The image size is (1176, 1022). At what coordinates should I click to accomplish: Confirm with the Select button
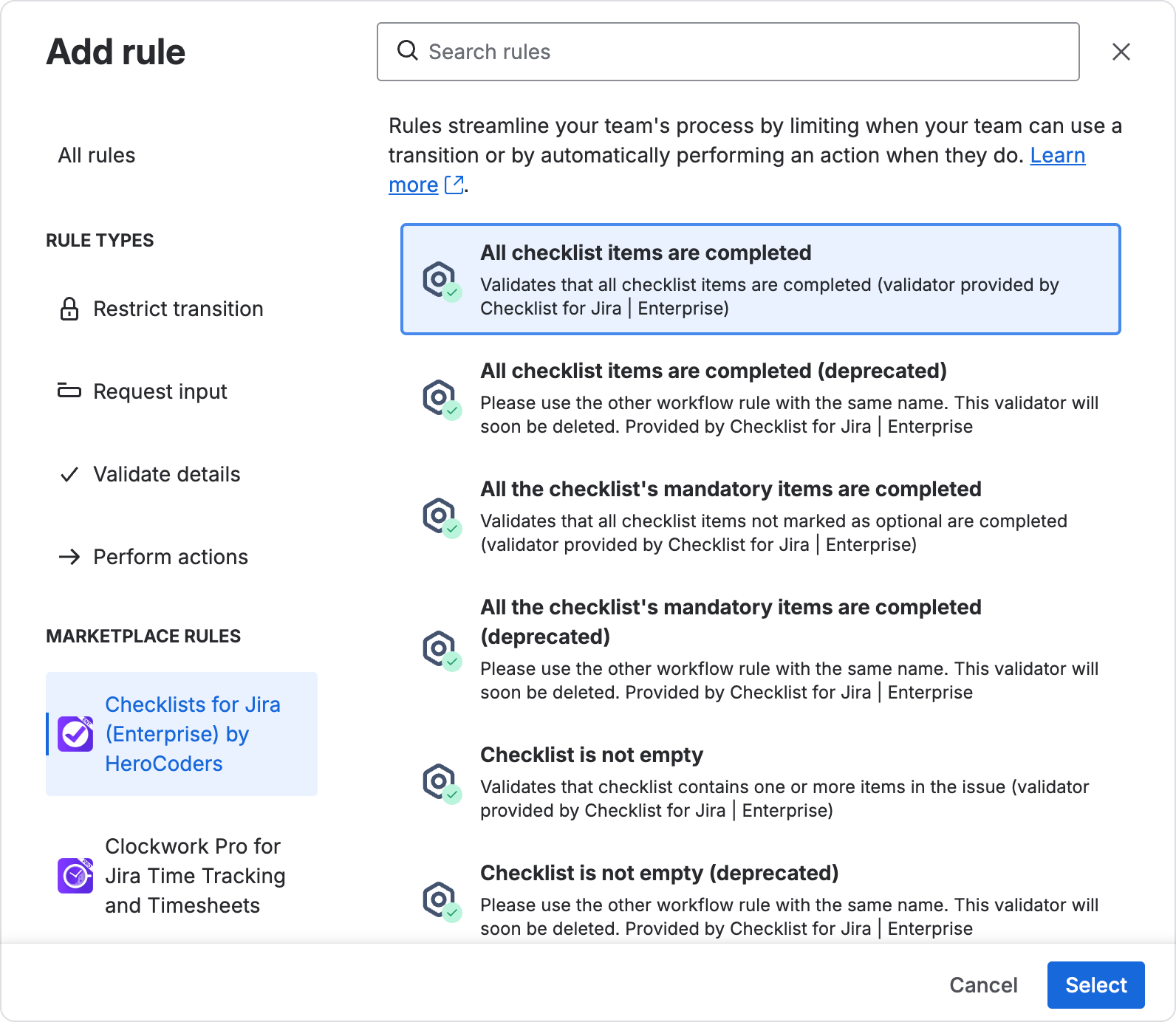point(1096,985)
